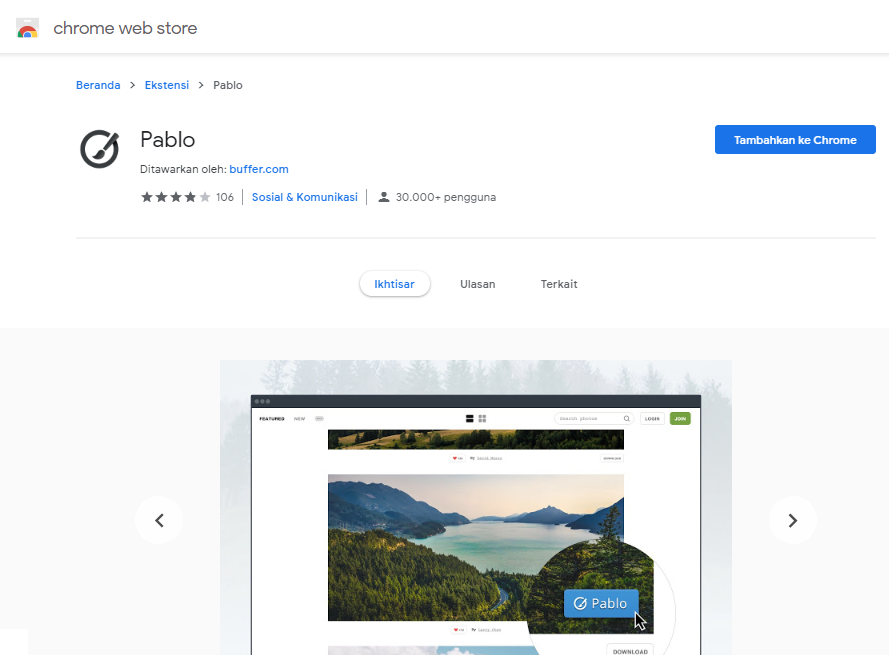The width and height of the screenshot is (889, 667).
Task: Click the Chrome Web Store rainbow logo
Action: point(27,28)
